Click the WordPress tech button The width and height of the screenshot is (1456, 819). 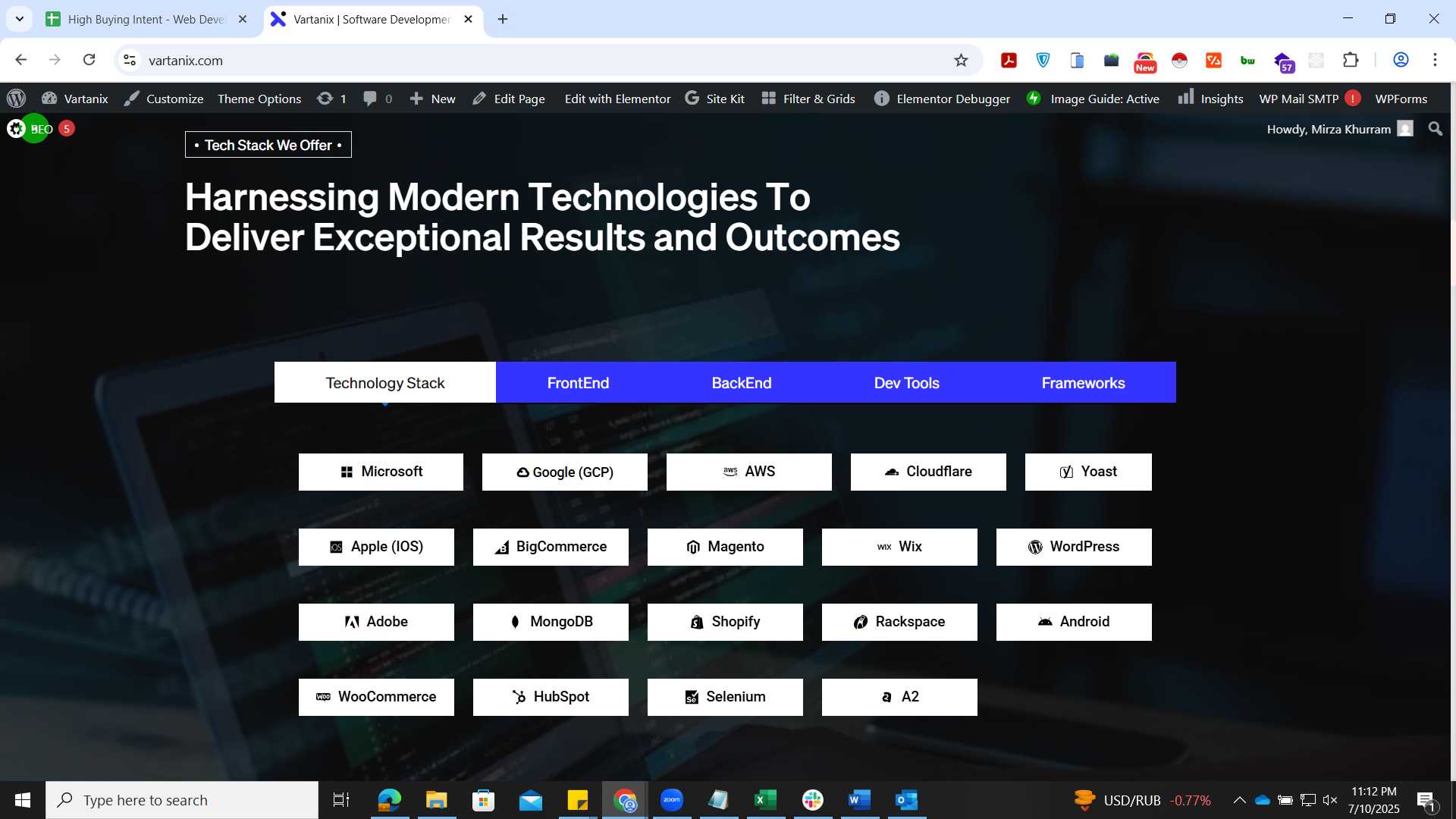pos(1074,547)
